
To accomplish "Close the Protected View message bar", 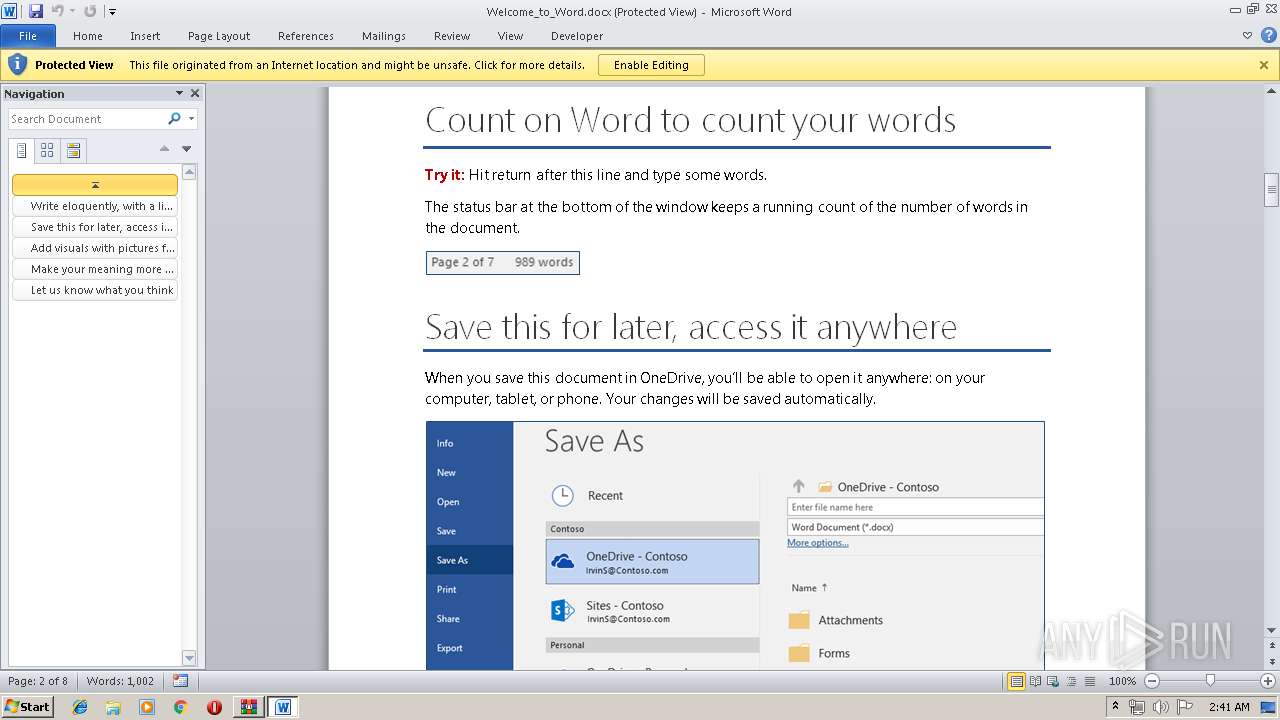I will [x=1264, y=65].
